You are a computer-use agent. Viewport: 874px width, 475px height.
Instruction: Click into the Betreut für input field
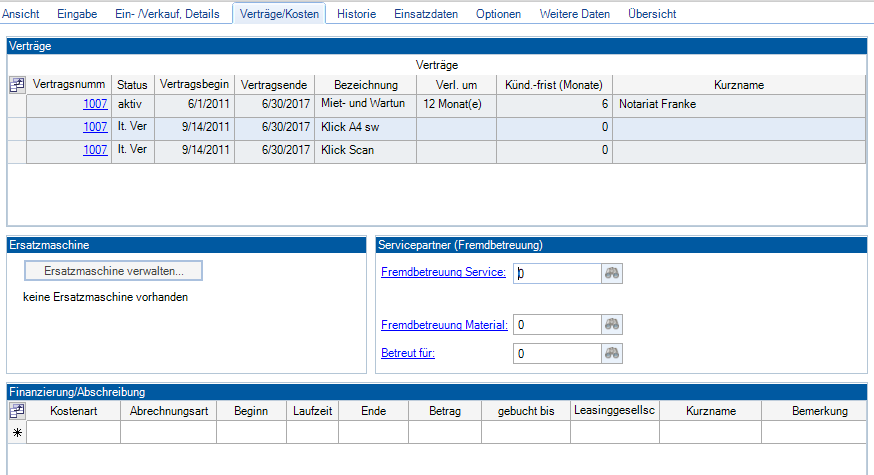[x=556, y=353]
